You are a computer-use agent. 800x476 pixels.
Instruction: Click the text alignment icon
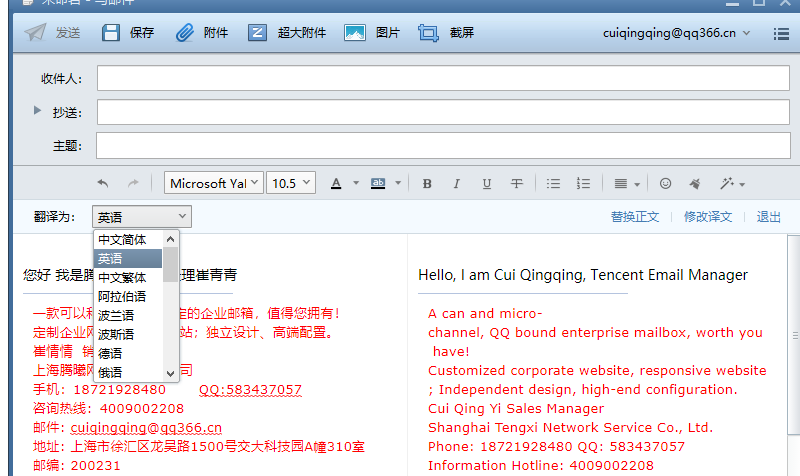tap(620, 184)
